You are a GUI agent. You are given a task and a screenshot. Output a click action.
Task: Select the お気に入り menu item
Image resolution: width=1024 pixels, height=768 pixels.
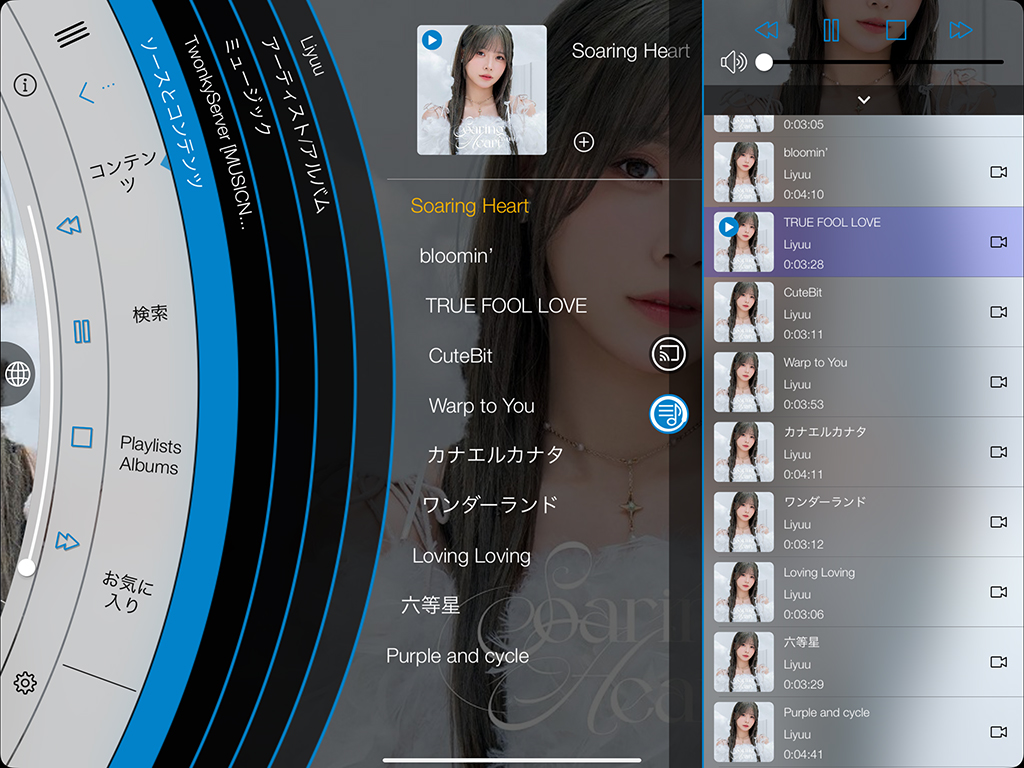126,591
